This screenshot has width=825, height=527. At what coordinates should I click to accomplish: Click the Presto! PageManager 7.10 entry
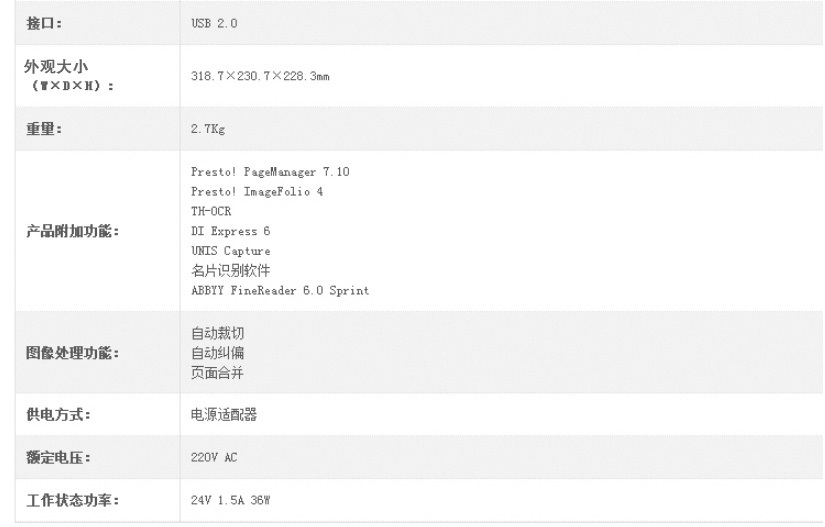pos(270,172)
